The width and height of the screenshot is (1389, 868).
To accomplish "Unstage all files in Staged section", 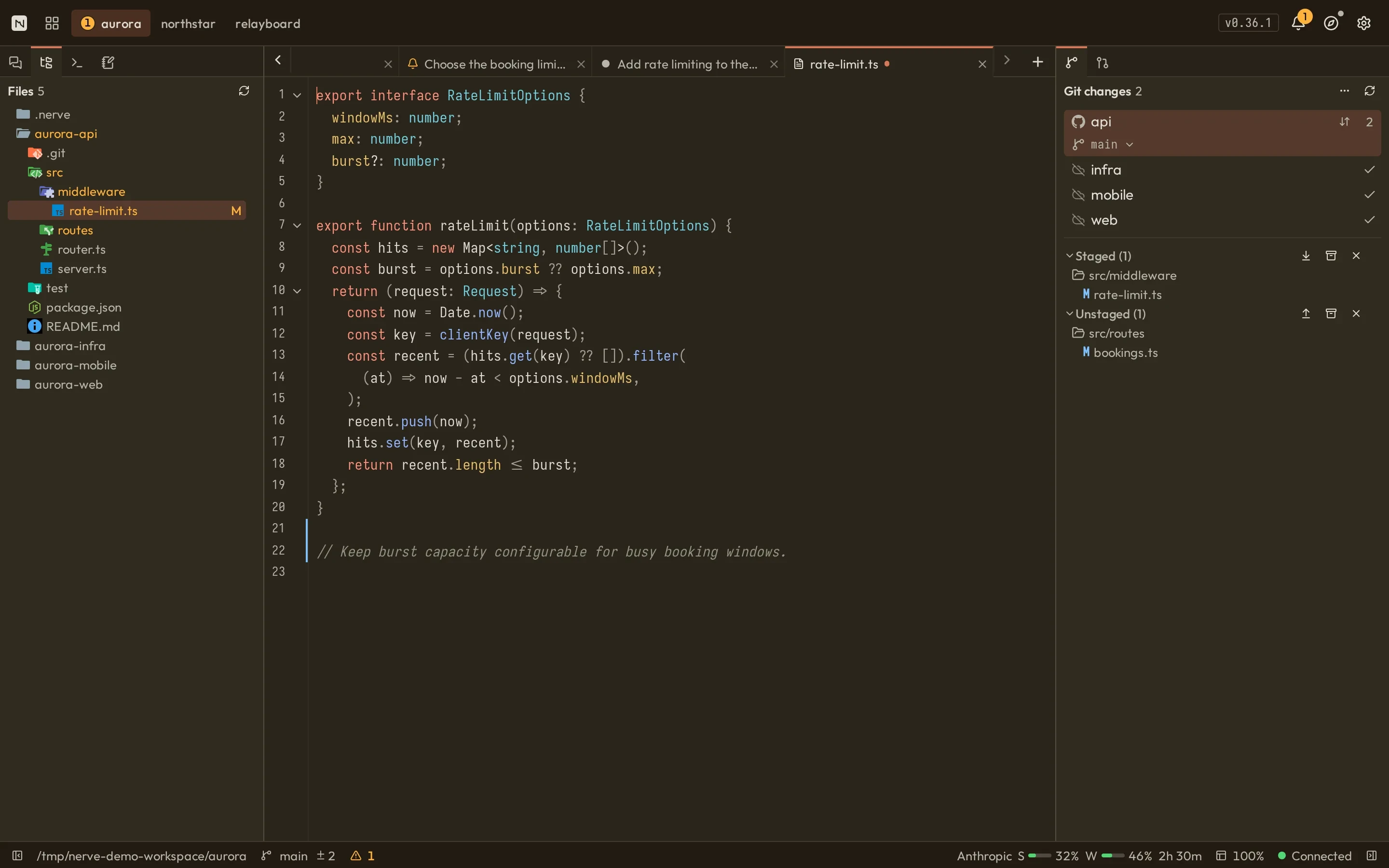I will (x=1306, y=256).
